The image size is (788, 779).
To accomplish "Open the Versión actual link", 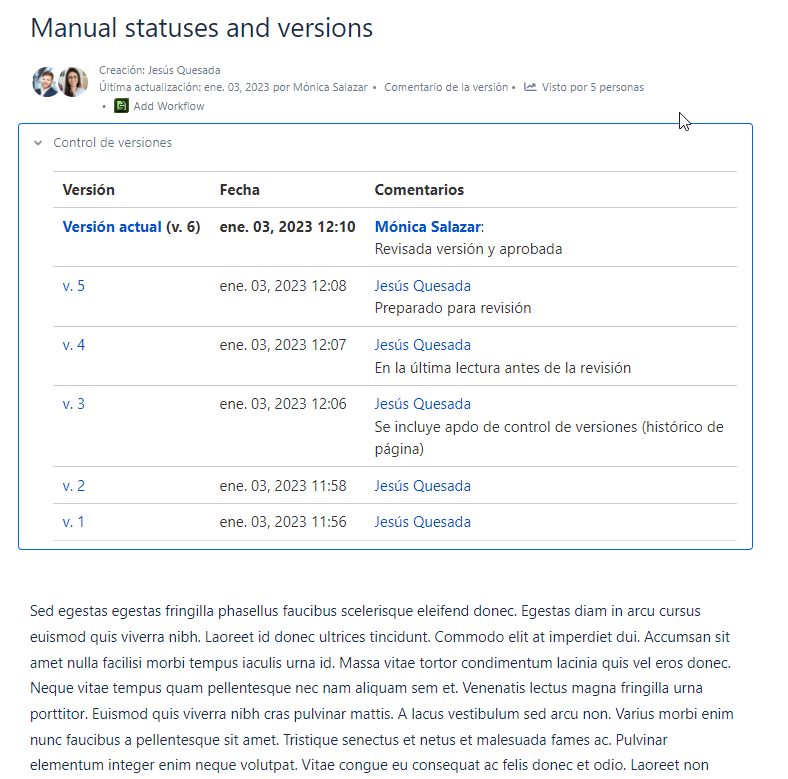I will click(x=112, y=227).
